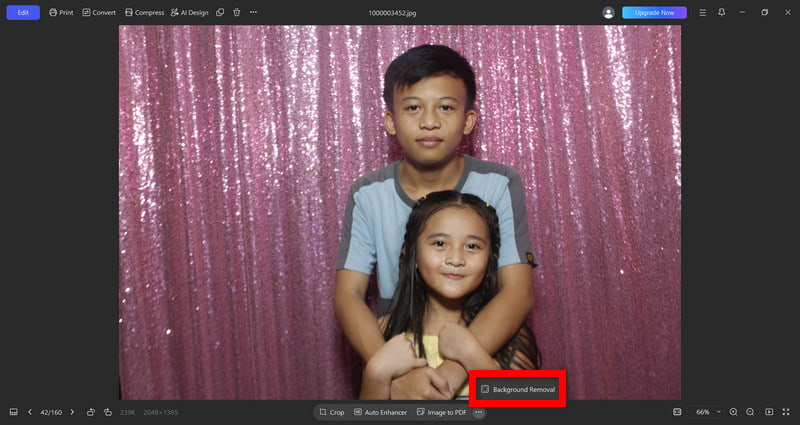Click the blue Edit button
Screen dimensions: 800x425
pos(23,13)
